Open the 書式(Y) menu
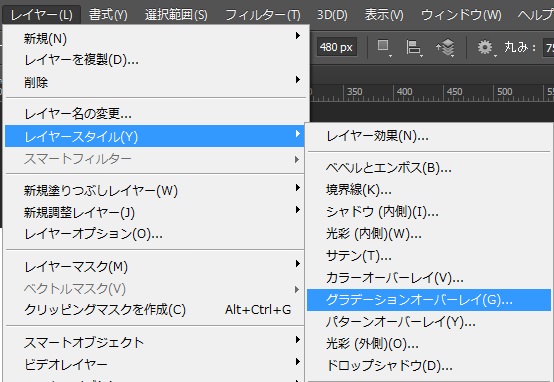This screenshot has height=382, width=554. tap(108, 15)
